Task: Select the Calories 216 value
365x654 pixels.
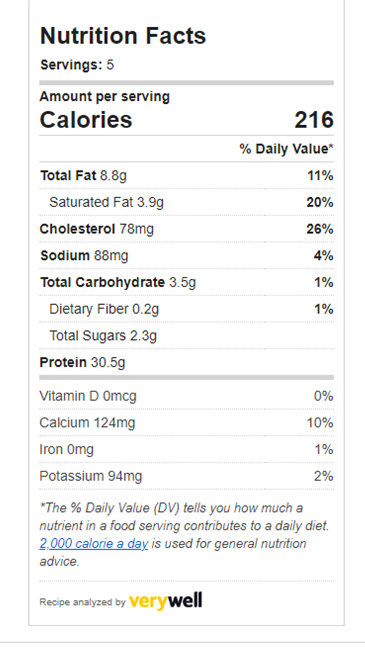Action: click(x=314, y=120)
